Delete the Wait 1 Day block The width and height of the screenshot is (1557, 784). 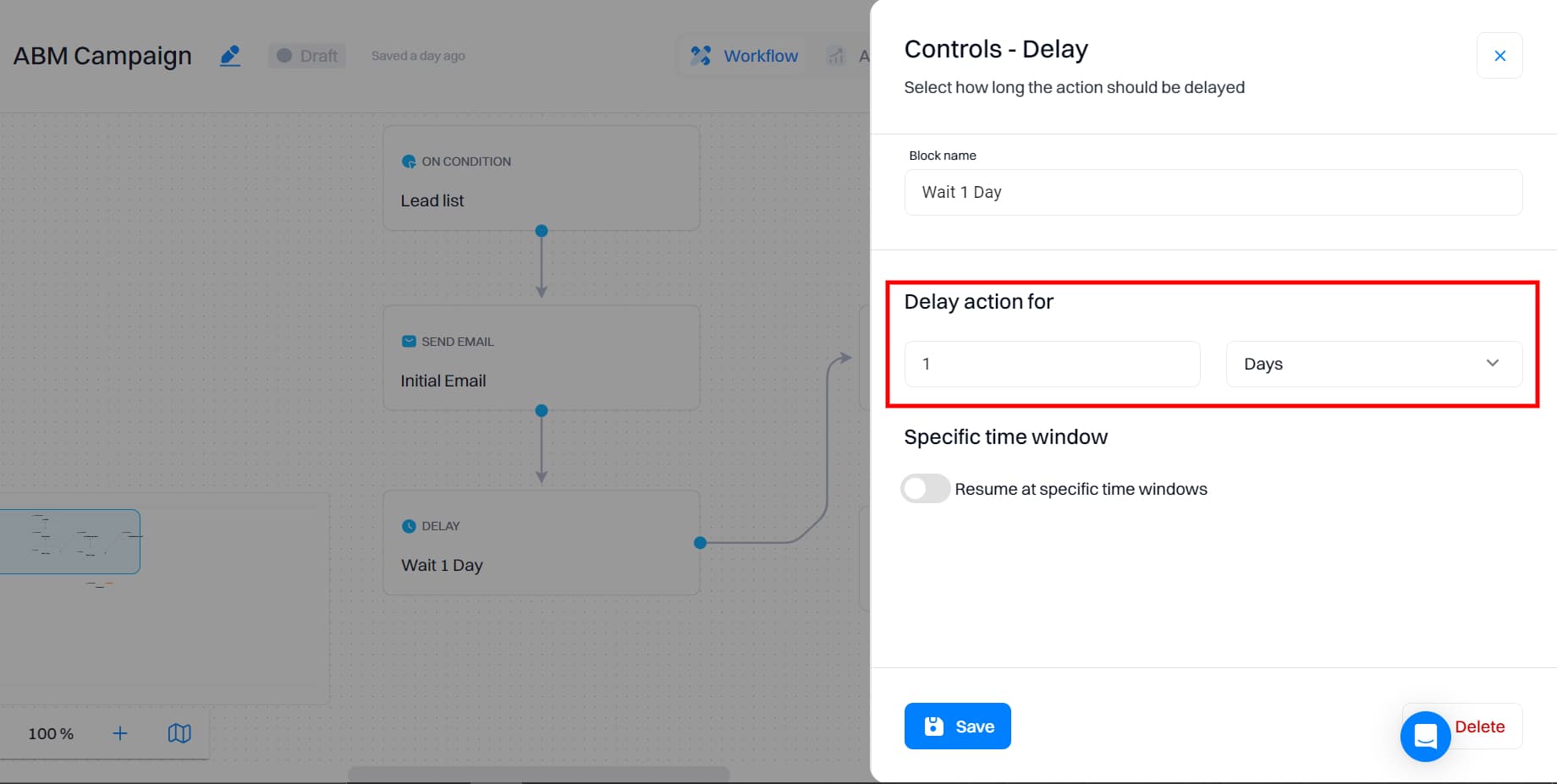[x=1480, y=726]
